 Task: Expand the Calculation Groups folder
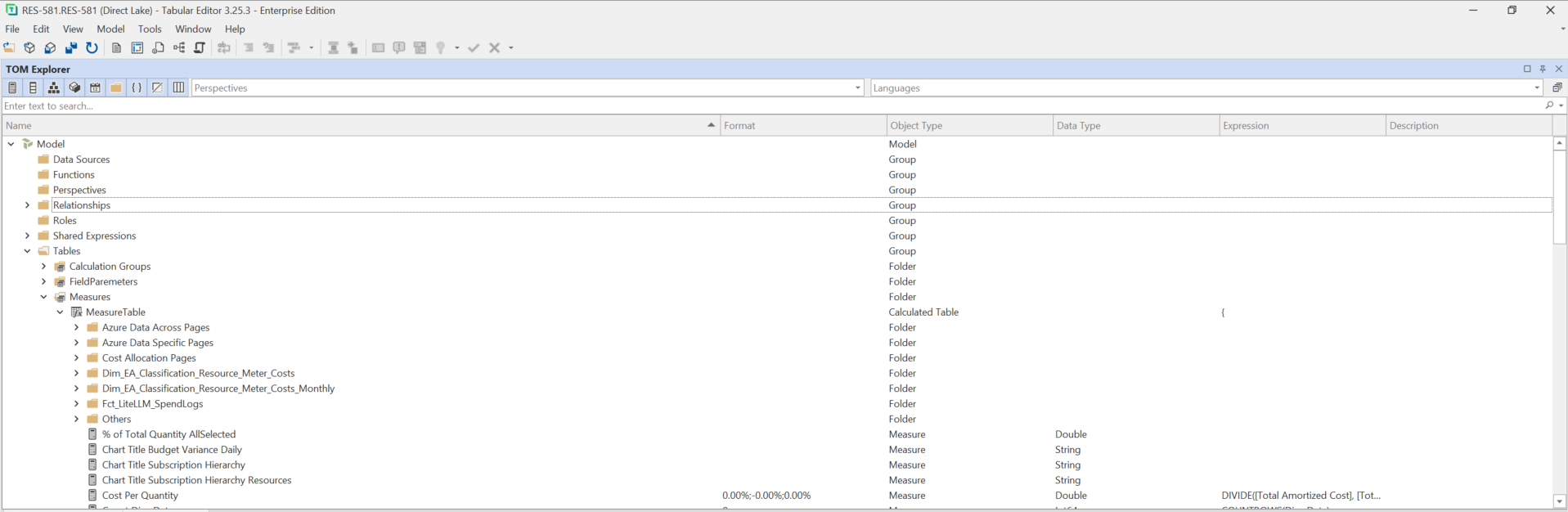44,267
